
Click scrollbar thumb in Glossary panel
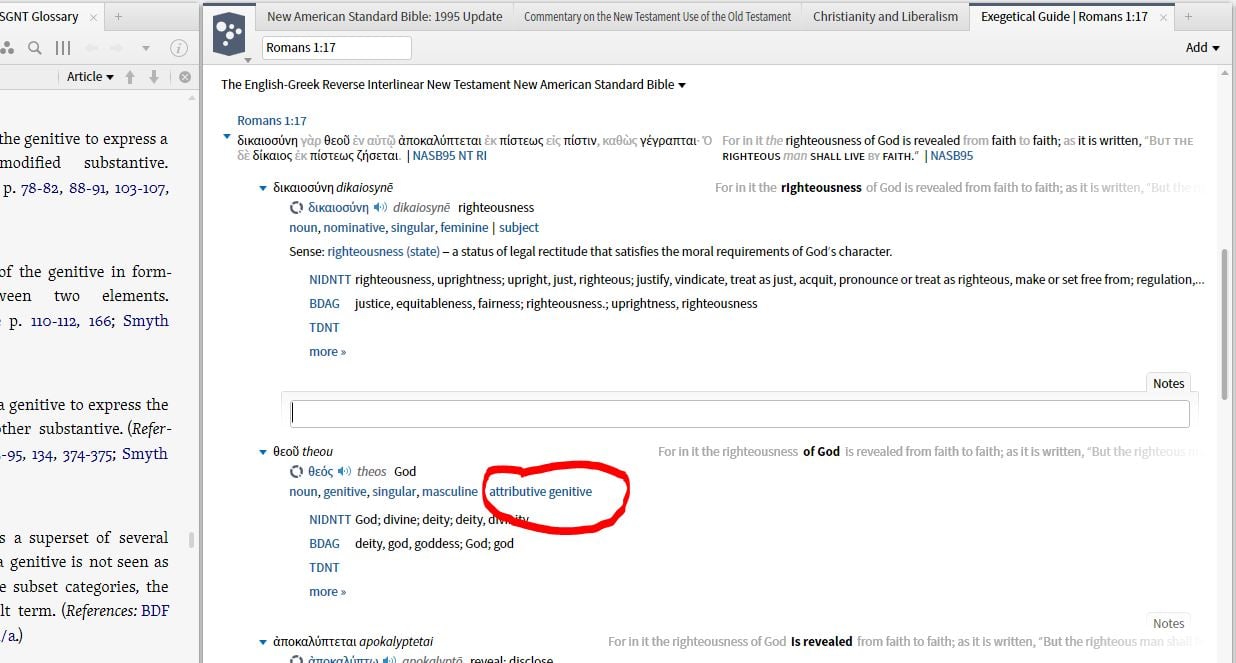point(191,541)
